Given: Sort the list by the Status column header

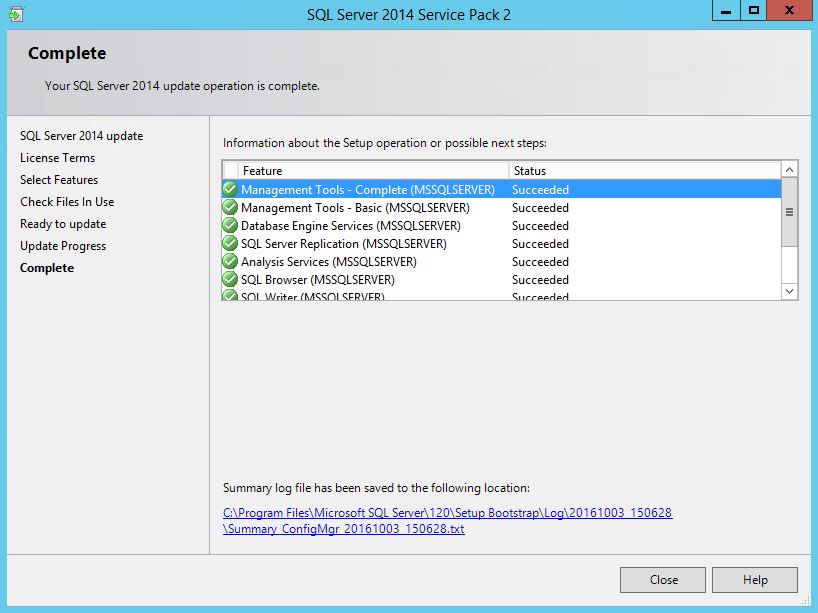Looking at the screenshot, I should [644, 171].
